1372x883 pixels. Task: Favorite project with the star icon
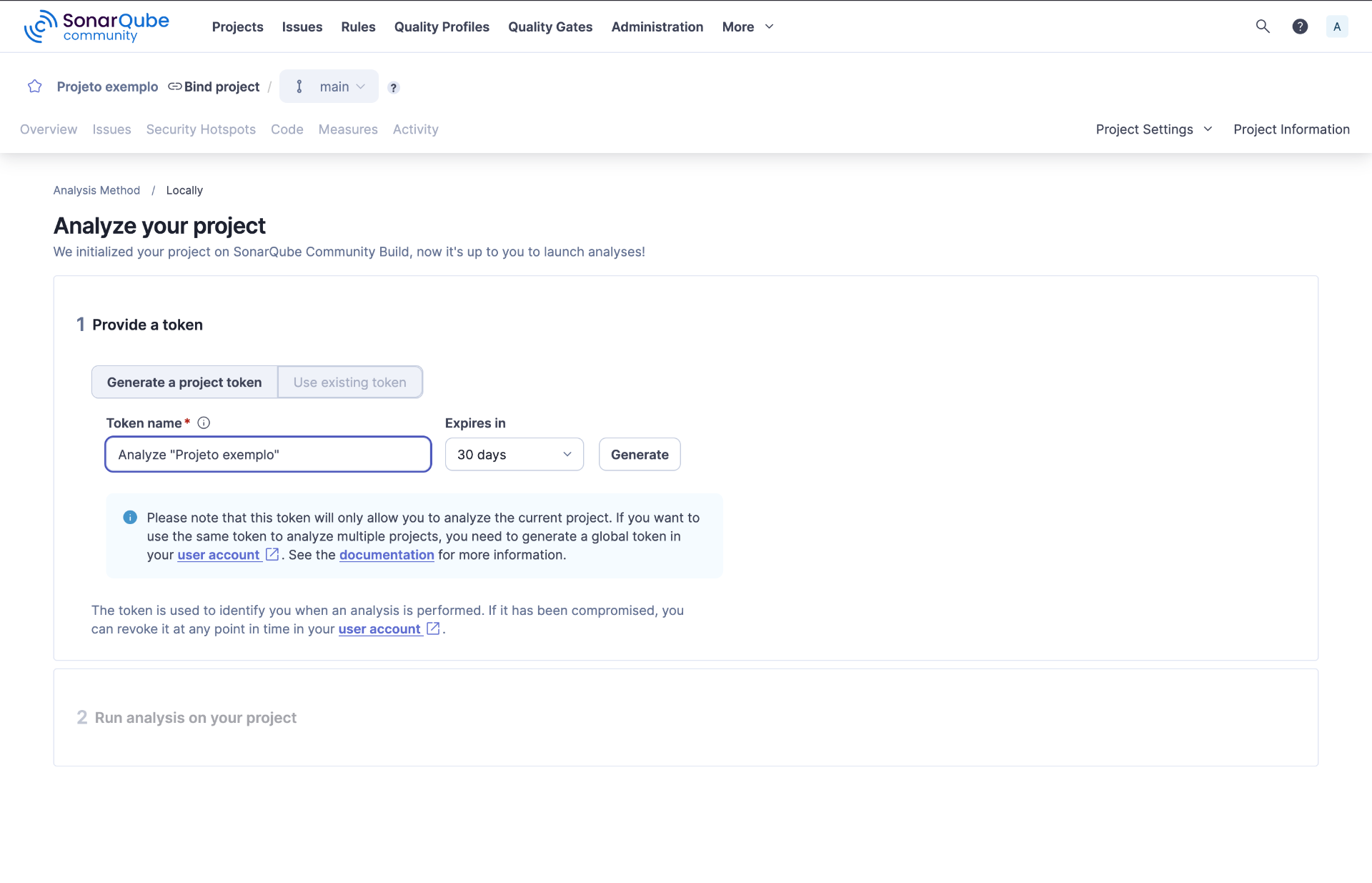tap(34, 87)
